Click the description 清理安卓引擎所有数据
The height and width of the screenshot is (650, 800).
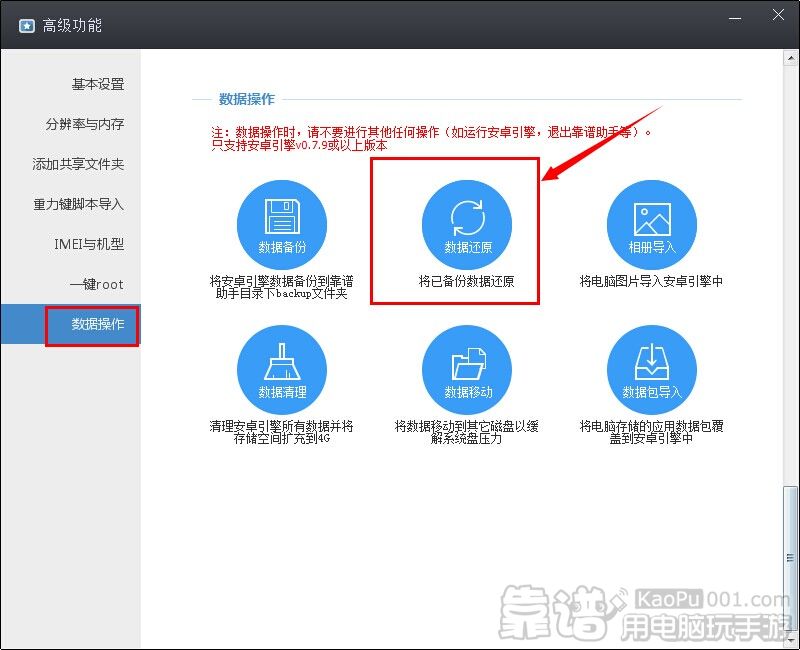click(282, 432)
